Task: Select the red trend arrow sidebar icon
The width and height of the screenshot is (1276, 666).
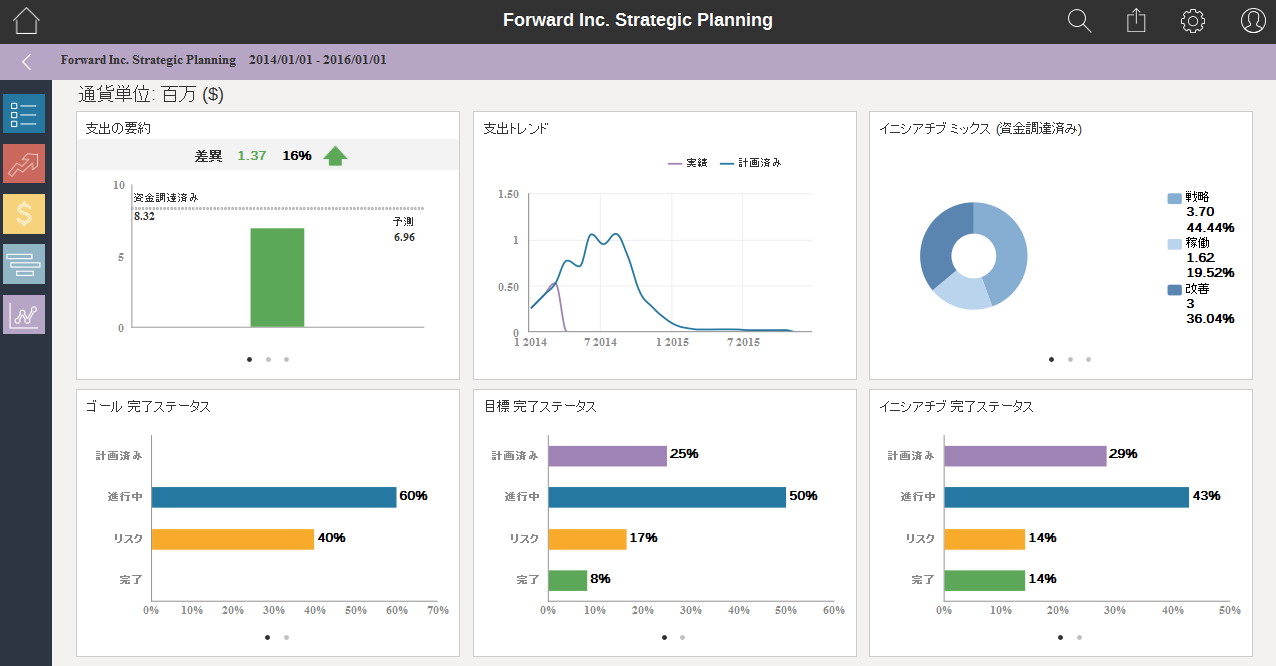Action: coord(24,164)
